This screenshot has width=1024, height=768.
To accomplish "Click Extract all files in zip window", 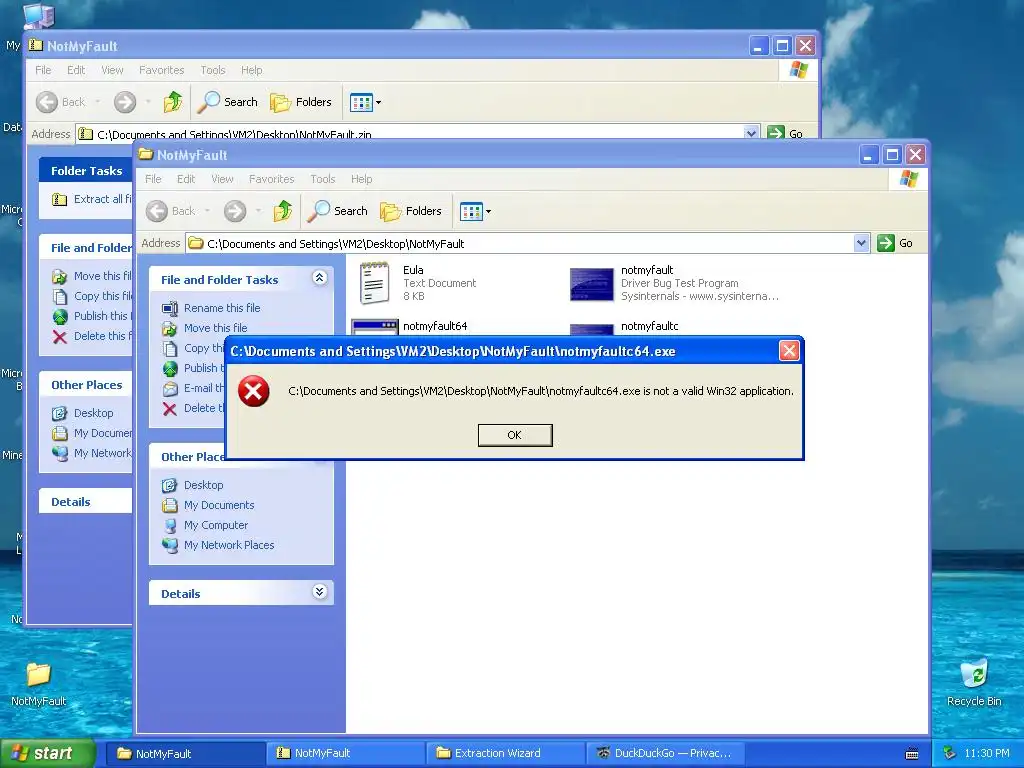I will point(103,199).
